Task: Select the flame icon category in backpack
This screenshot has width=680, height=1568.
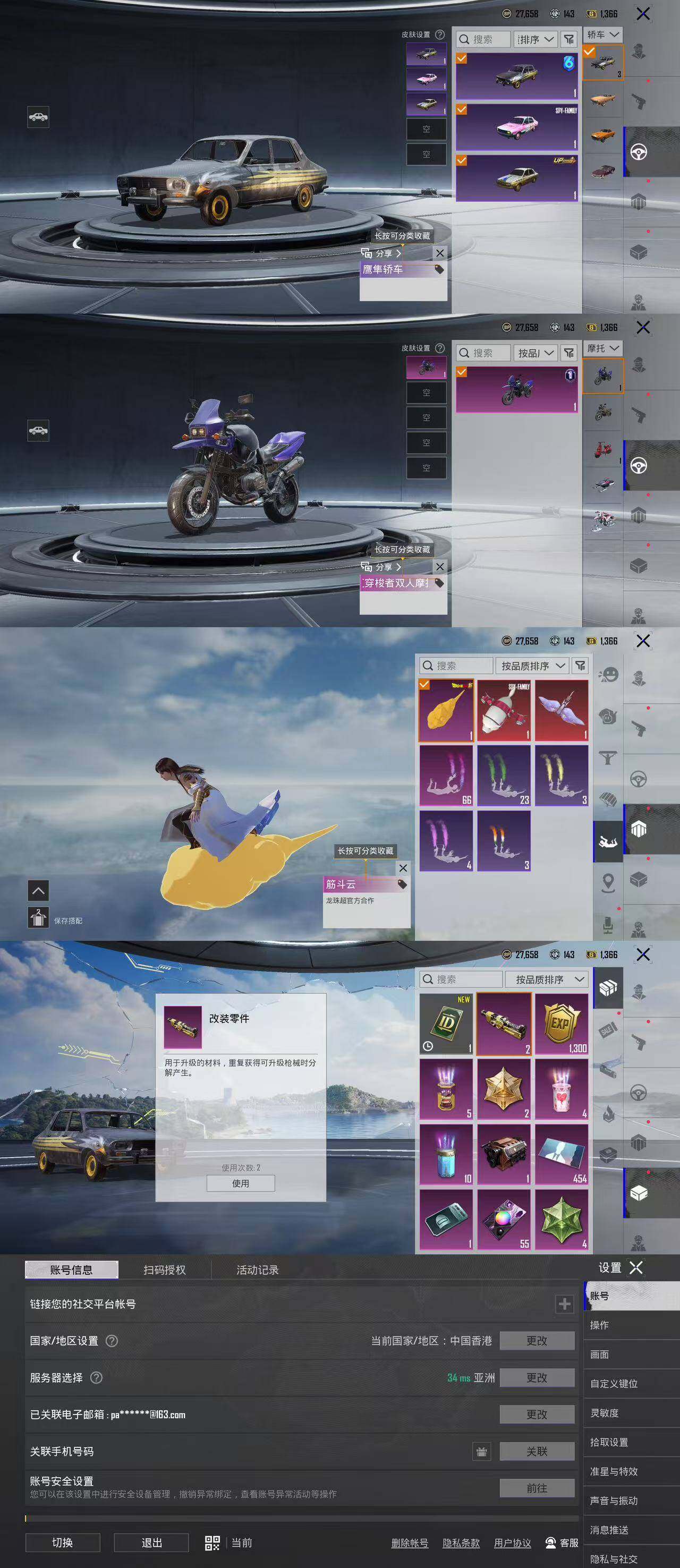Action: pyautogui.click(x=608, y=1113)
